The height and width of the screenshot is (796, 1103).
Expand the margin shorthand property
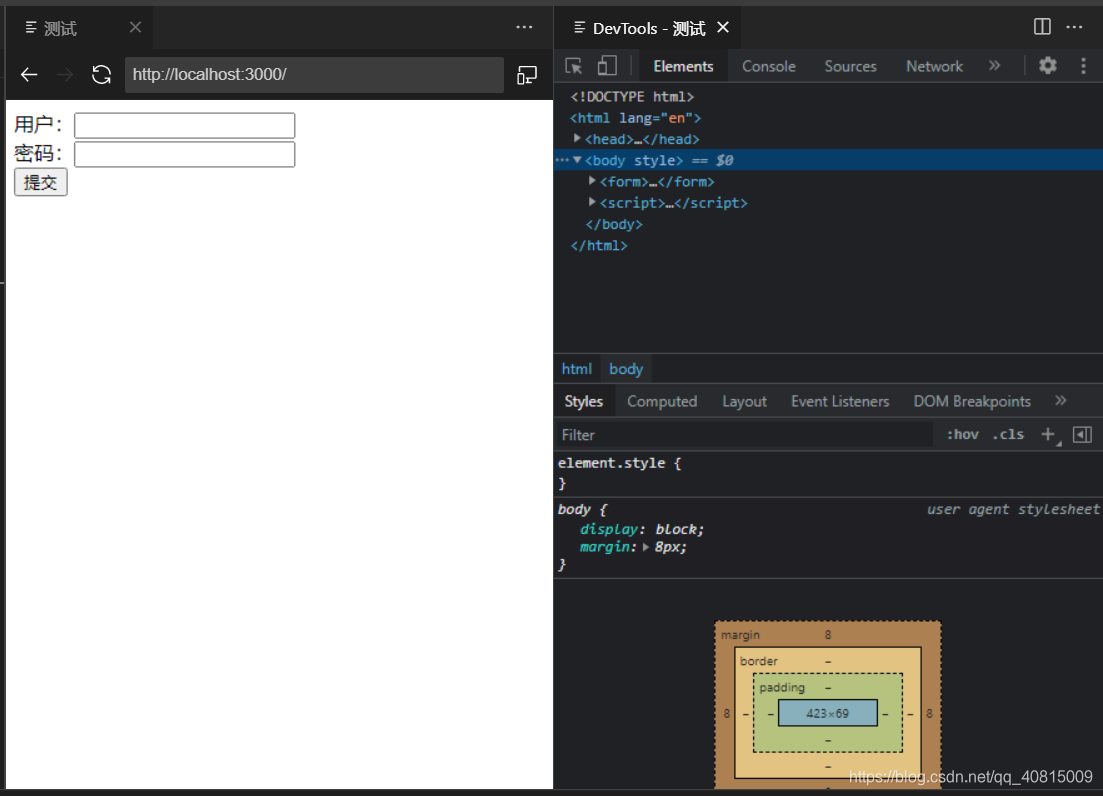[646, 547]
